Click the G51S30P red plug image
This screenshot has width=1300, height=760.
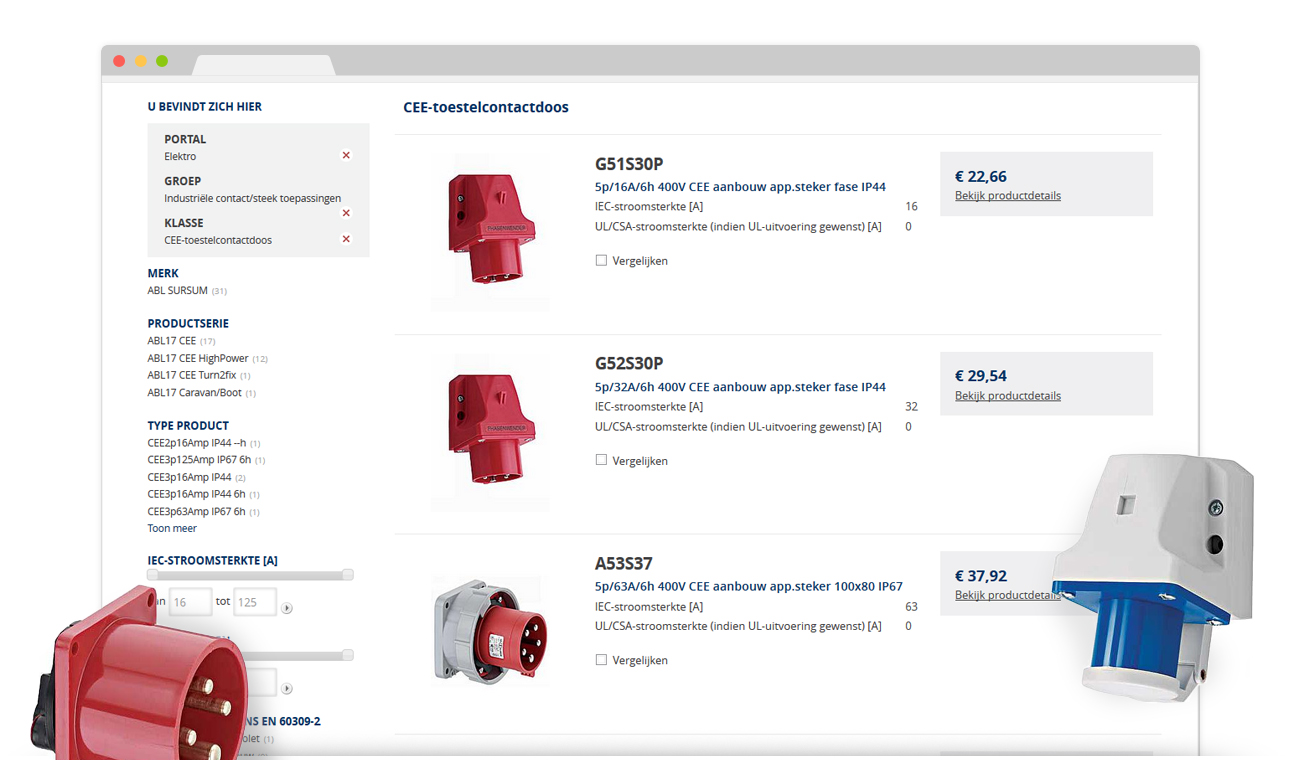pyautogui.click(x=491, y=230)
